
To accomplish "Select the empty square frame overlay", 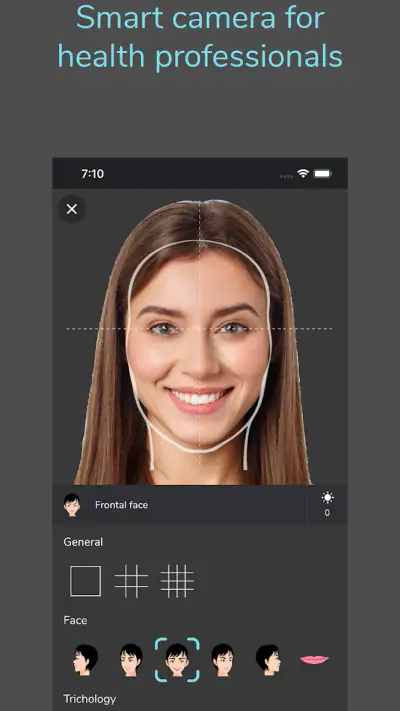I will [85, 581].
